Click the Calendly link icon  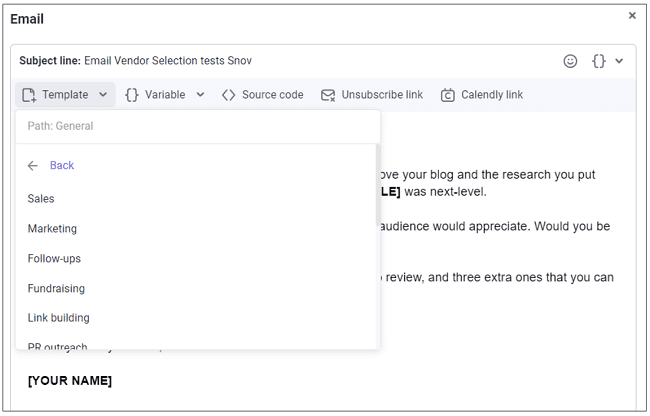tap(448, 95)
